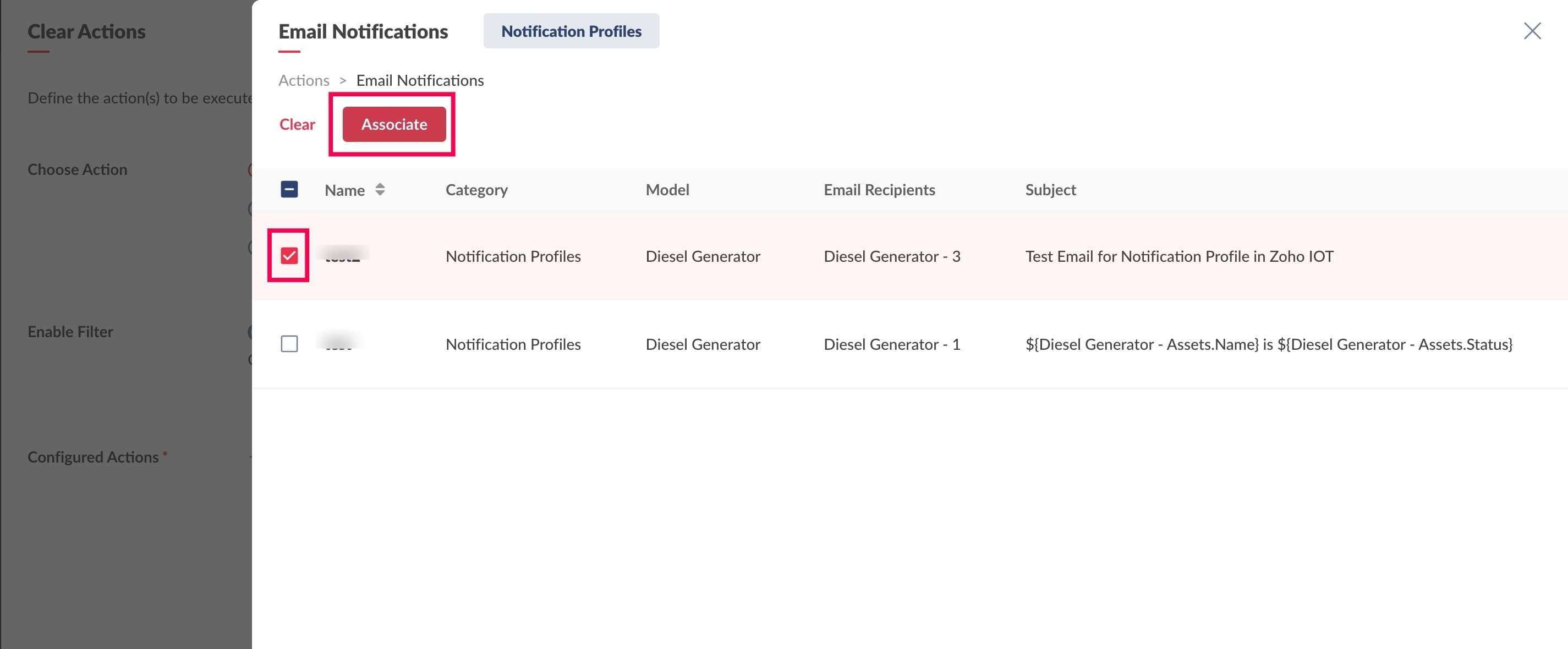
Task: Click the Model column header
Action: [x=667, y=190]
